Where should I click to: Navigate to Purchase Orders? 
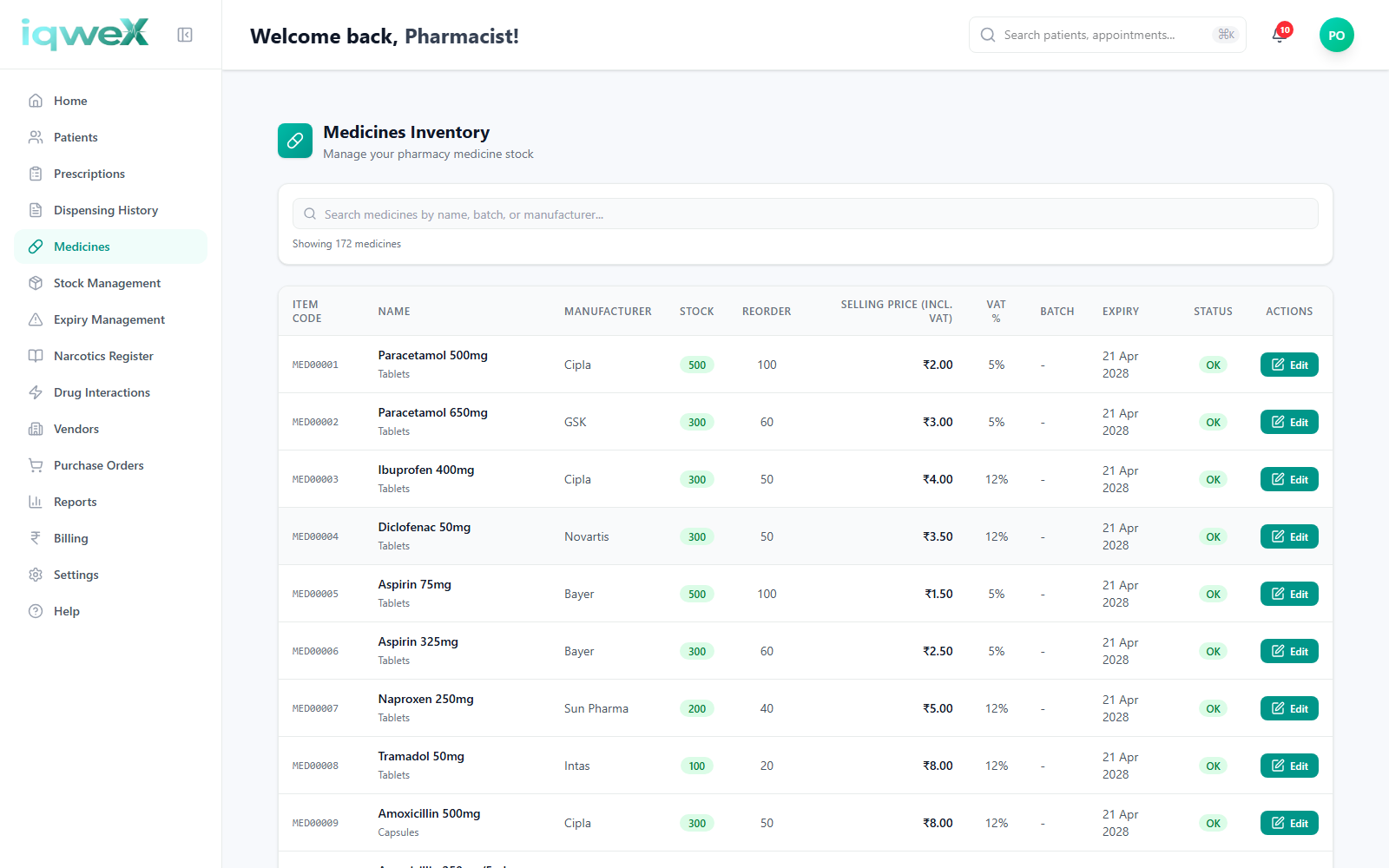coord(110,465)
